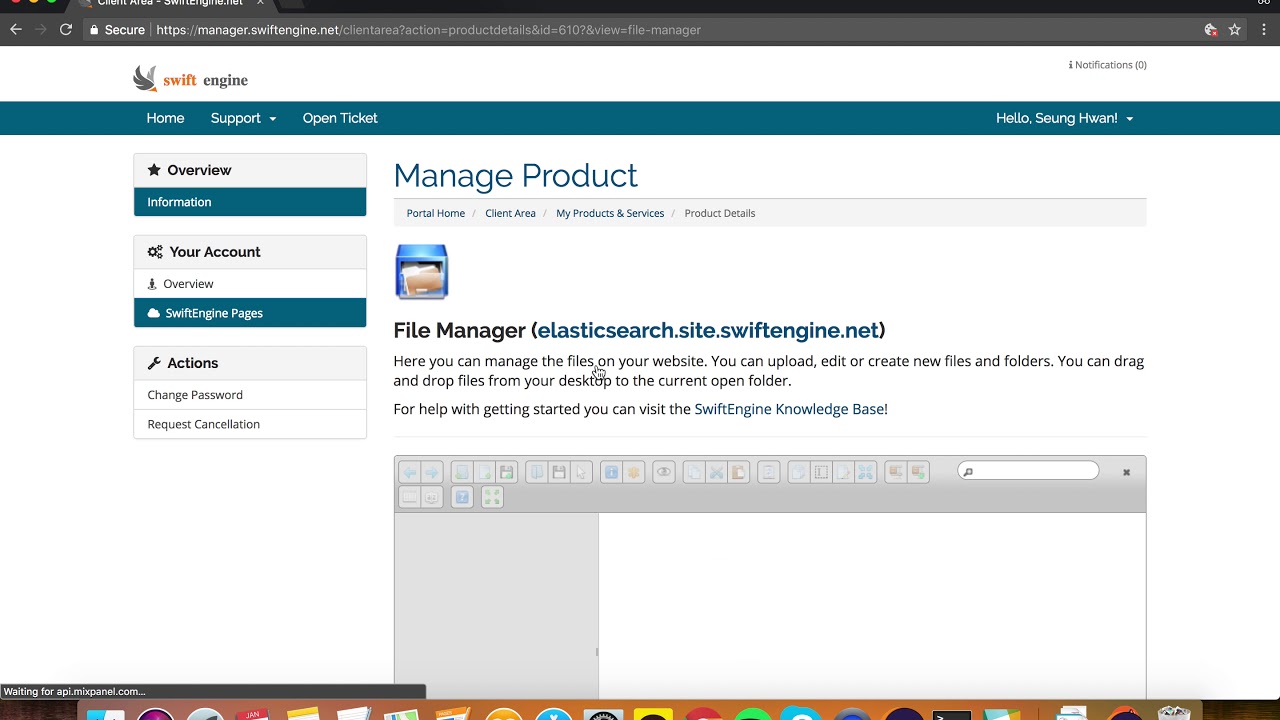Screen dimensions: 1280x720
Task: Click the back arrow in file manager toolbar
Action: click(x=410, y=472)
